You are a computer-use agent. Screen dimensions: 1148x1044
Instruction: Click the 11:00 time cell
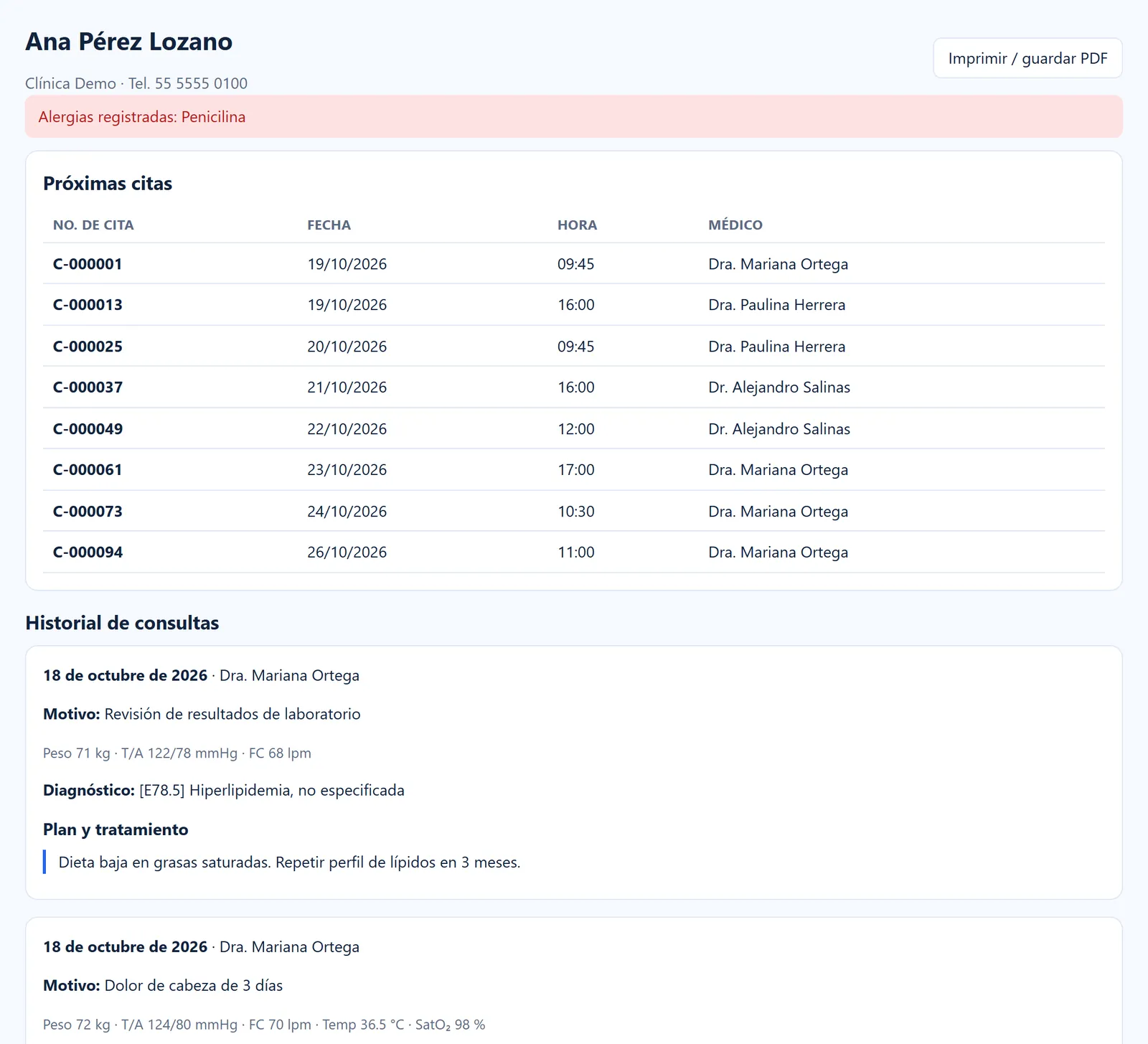pos(576,552)
